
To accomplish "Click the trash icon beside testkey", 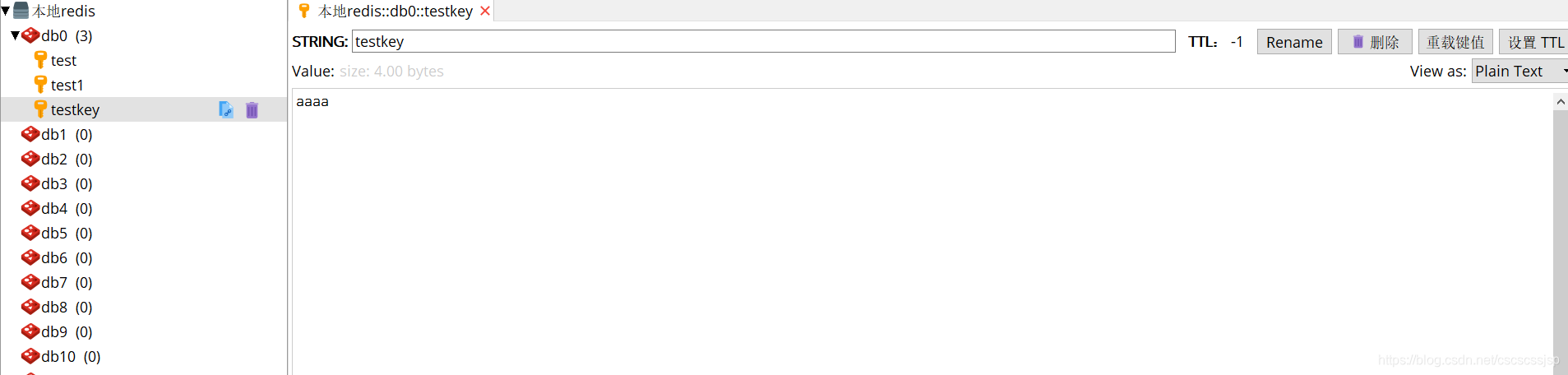I will click(x=252, y=110).
